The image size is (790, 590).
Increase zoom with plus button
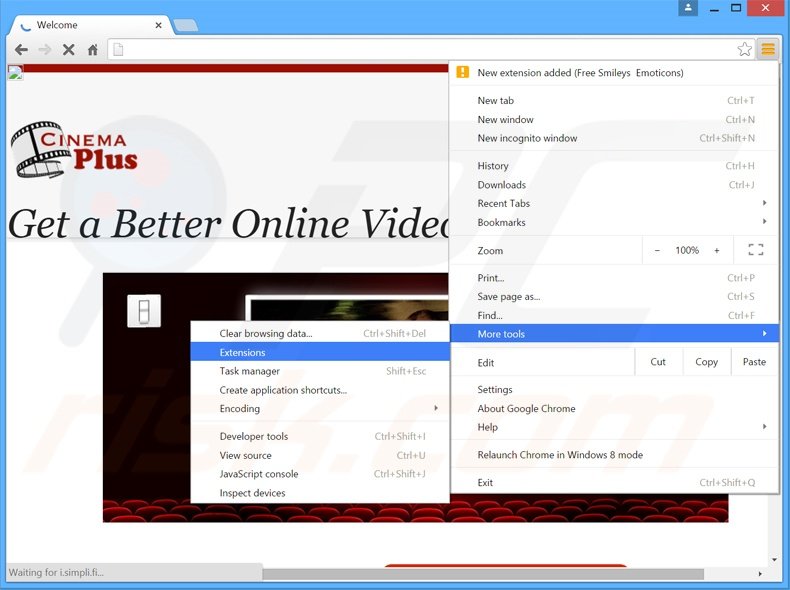716,250
